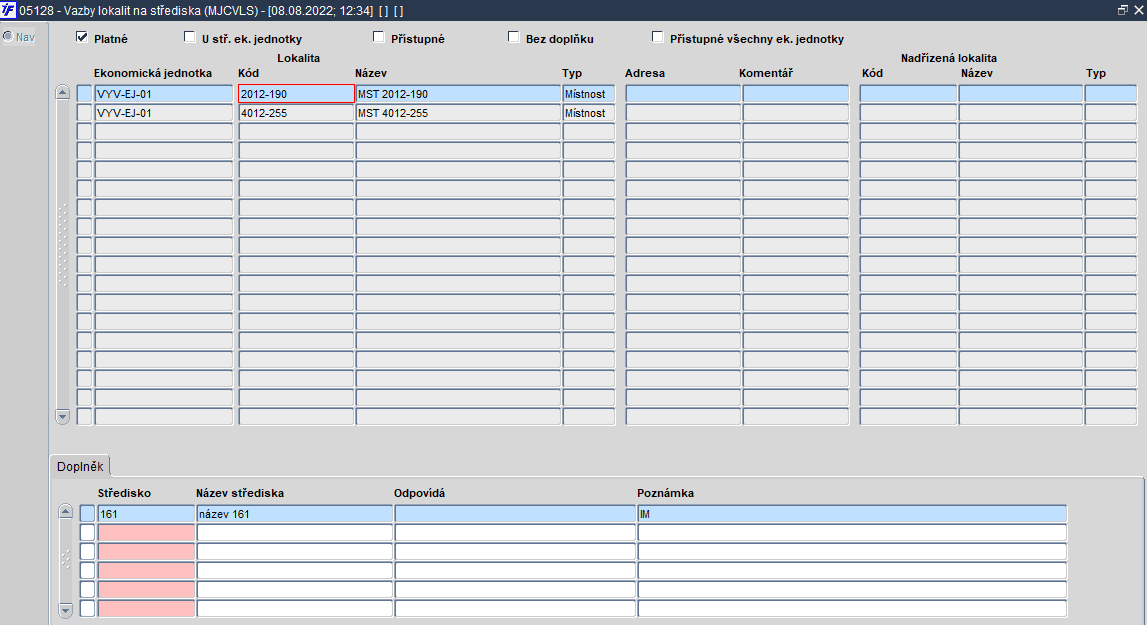Enable Bez doplňku checkbox

click(514, 37)
